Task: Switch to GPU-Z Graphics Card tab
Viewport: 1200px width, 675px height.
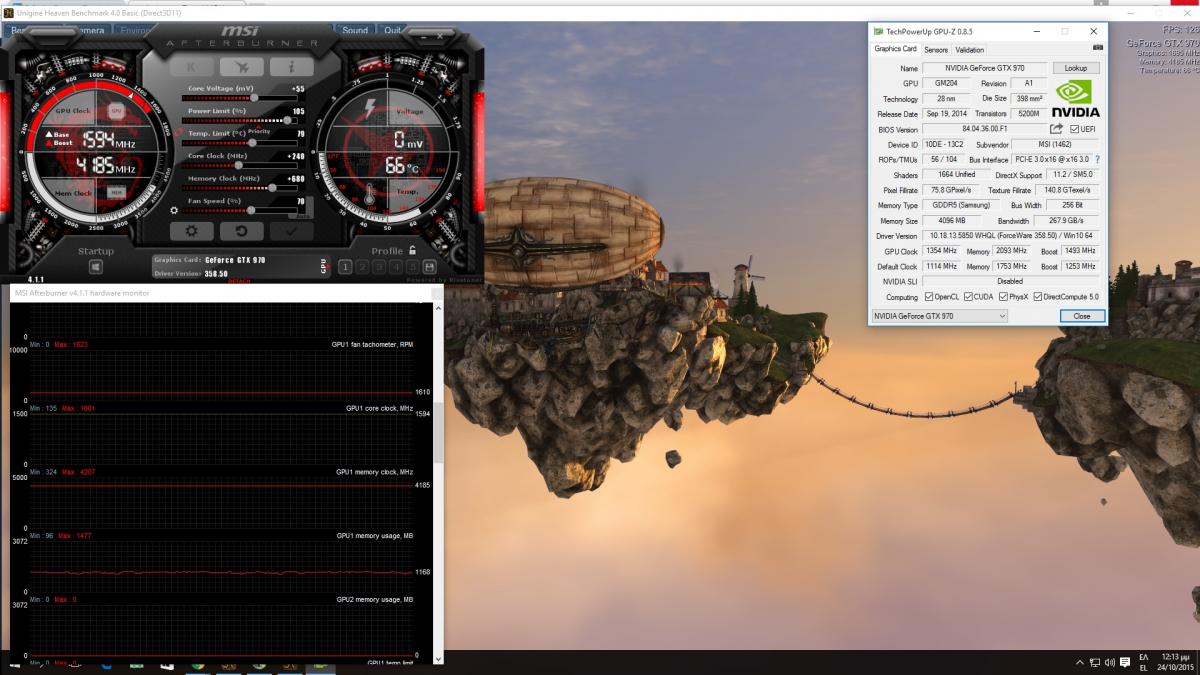Action: 895,49
